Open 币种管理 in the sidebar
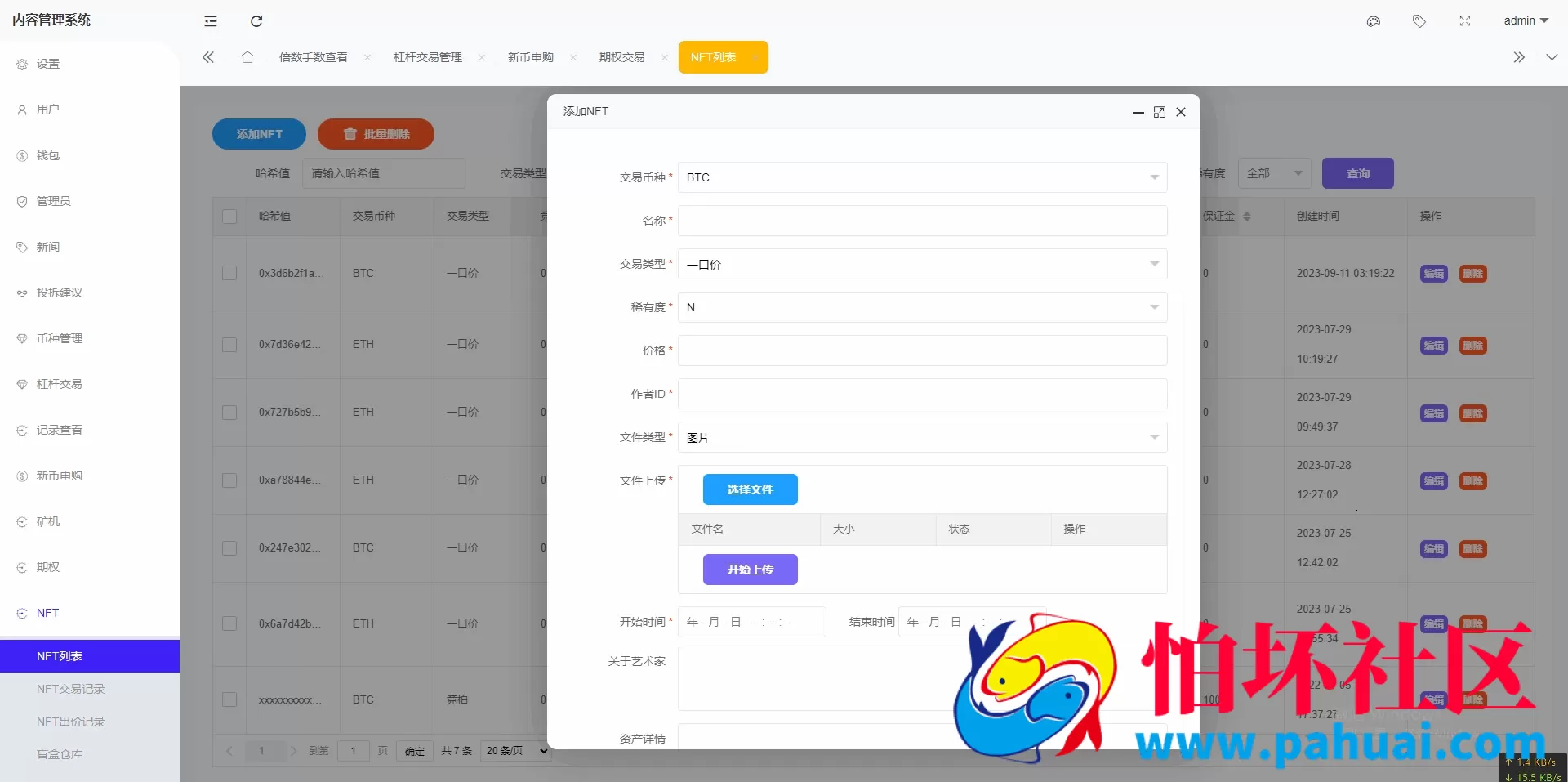1568x782 pixels. coord(90,338)
